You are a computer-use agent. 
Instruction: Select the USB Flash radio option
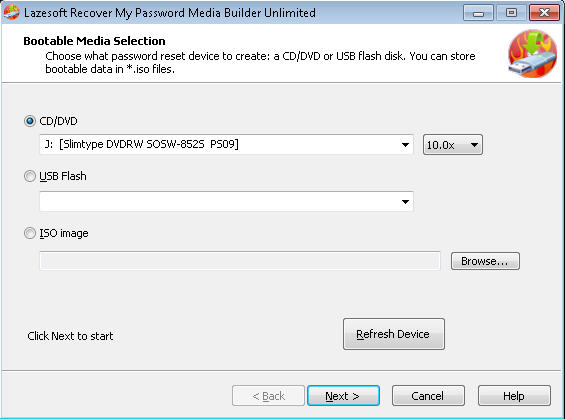[30, 176]
